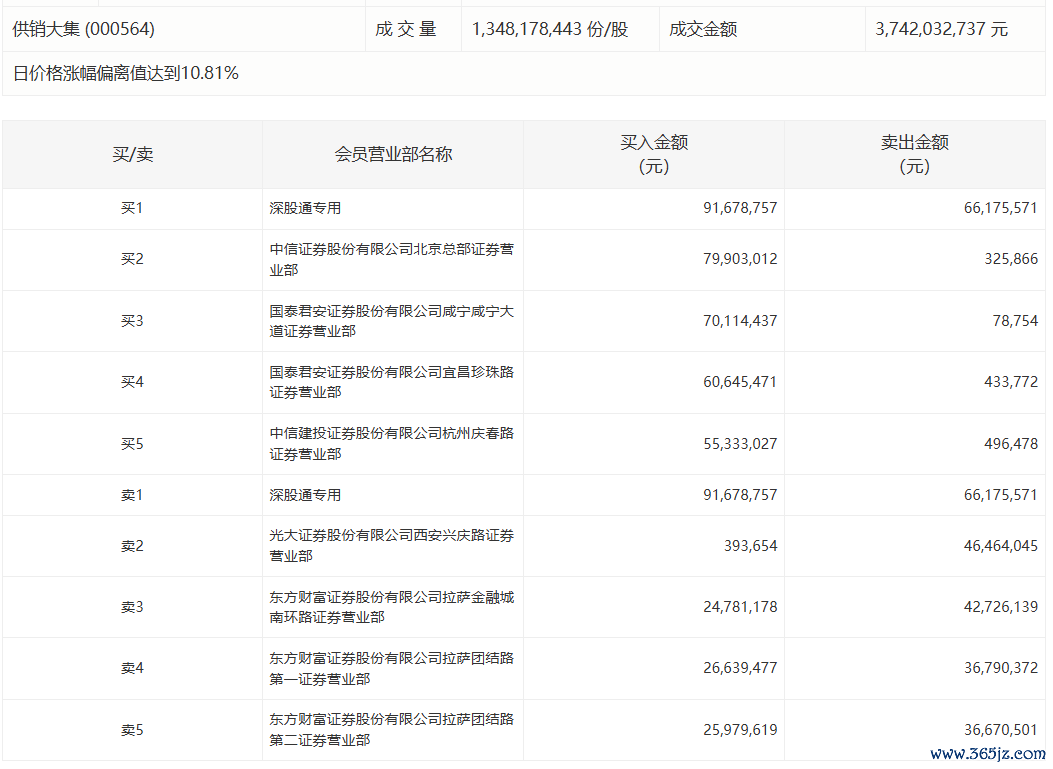The image size is (1053, 769).
Task: Click the turnover value 3,742,032,737 元
Action: [942, 29]
